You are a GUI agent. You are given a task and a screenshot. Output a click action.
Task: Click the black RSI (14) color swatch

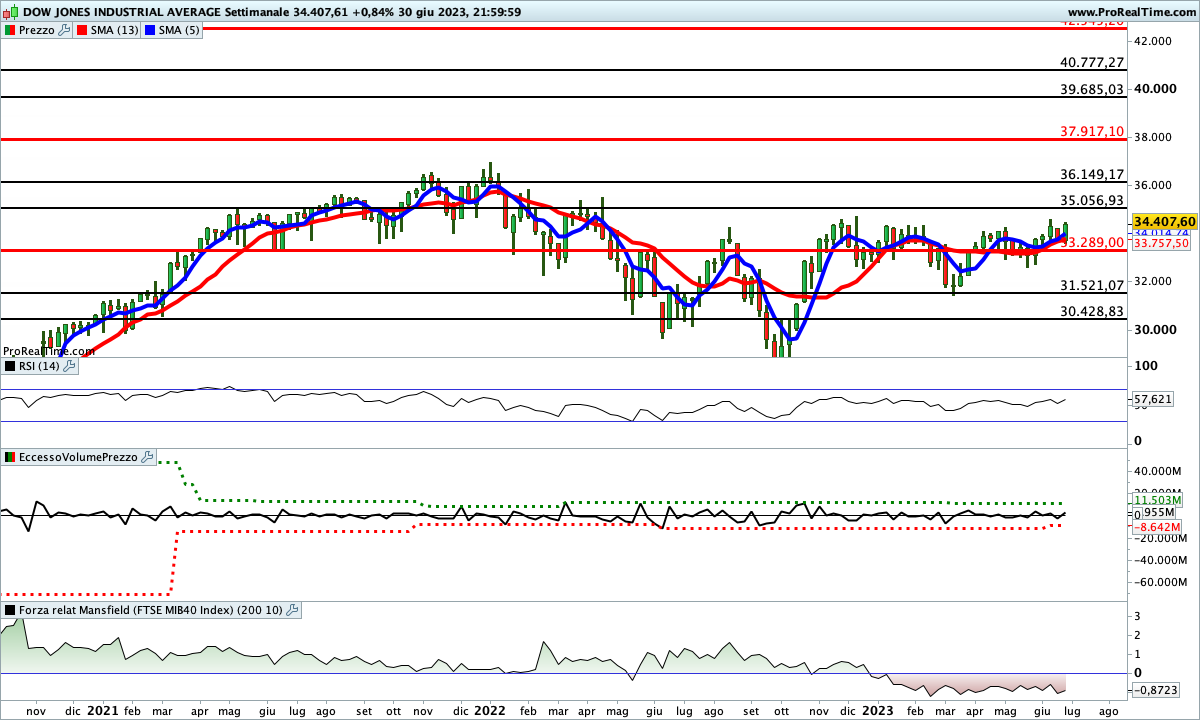[10, 366]
